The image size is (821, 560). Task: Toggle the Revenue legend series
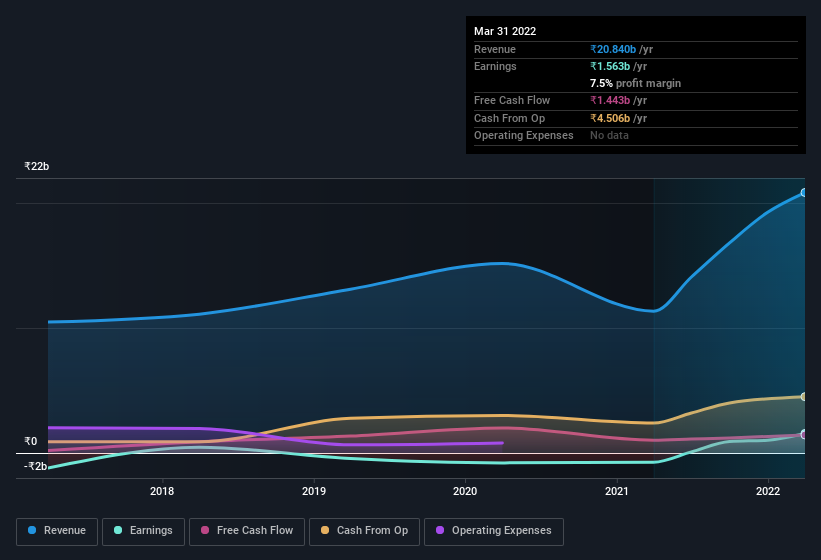tap(57, 531)
